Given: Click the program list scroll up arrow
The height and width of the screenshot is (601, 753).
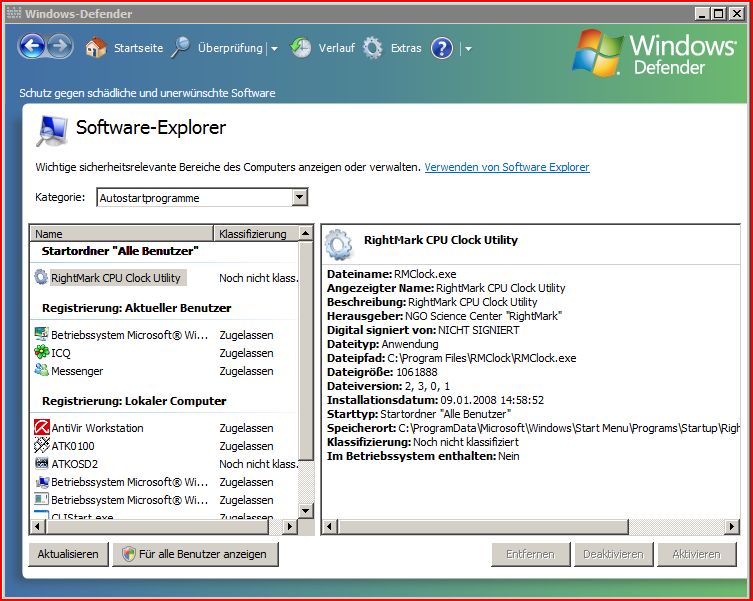Looking at the screenshot, I should tap(305, 233).
